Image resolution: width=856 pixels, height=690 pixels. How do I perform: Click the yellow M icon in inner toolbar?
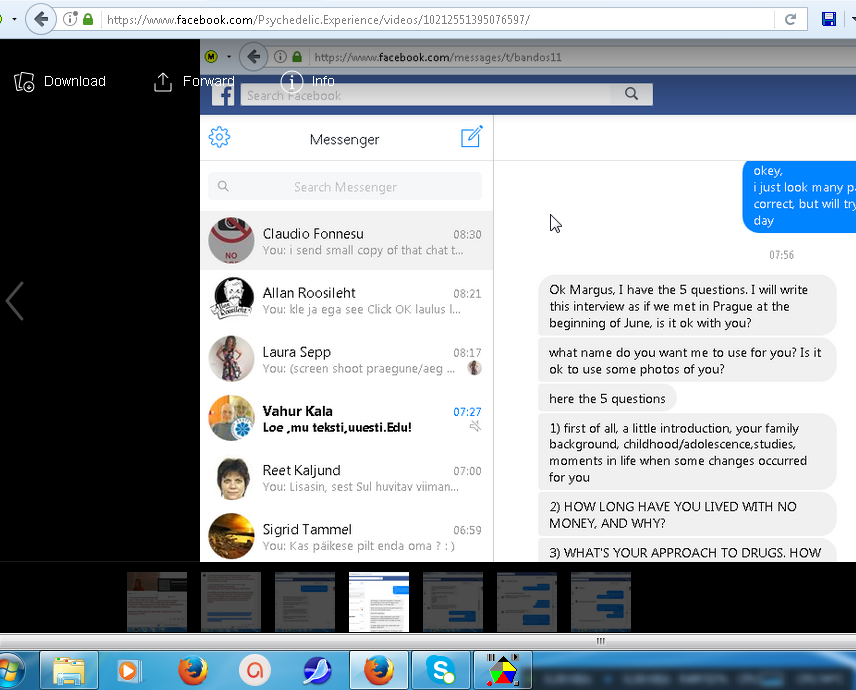click(x=211, y=56)
